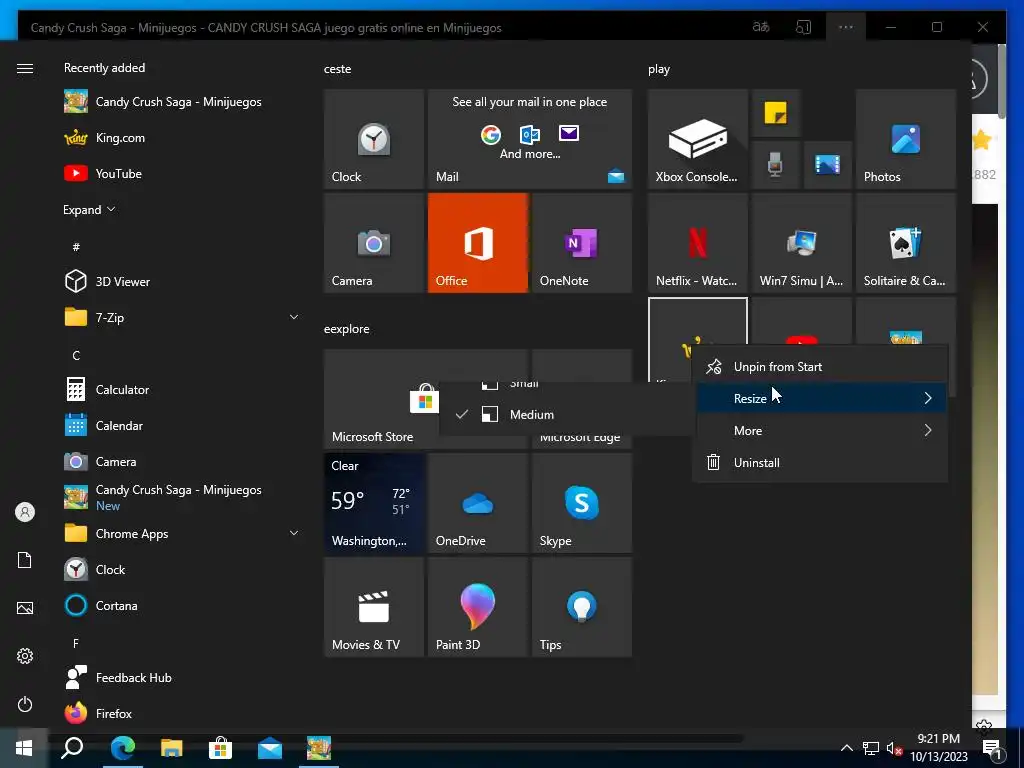Open the three-dots menu in Candy Crush window
Image resolution: width=1024 pixels, height=768 pixels.
tap(846, 27)
